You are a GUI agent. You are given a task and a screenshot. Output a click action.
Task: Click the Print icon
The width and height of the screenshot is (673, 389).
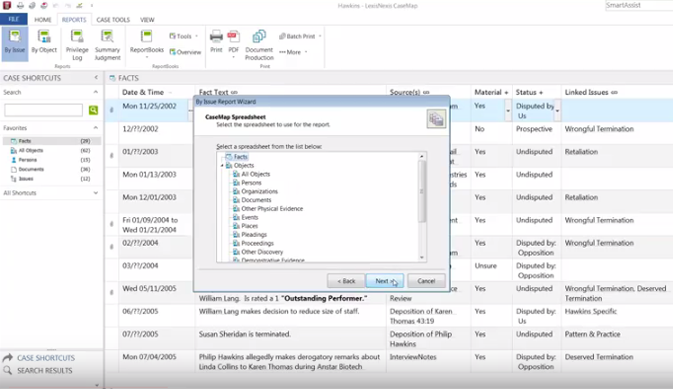[216, 42]
